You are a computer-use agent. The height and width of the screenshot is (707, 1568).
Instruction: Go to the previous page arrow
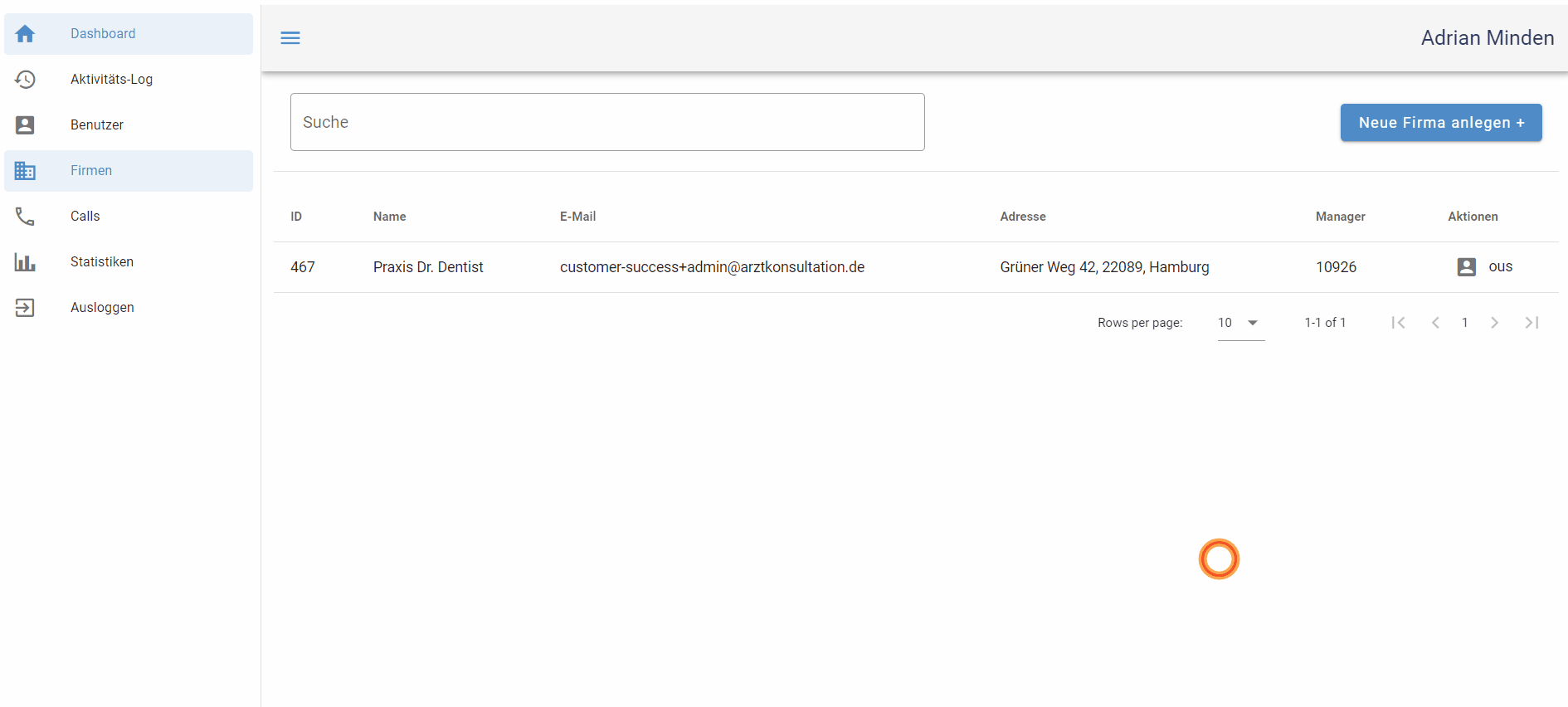click(x=1435, y=323)
